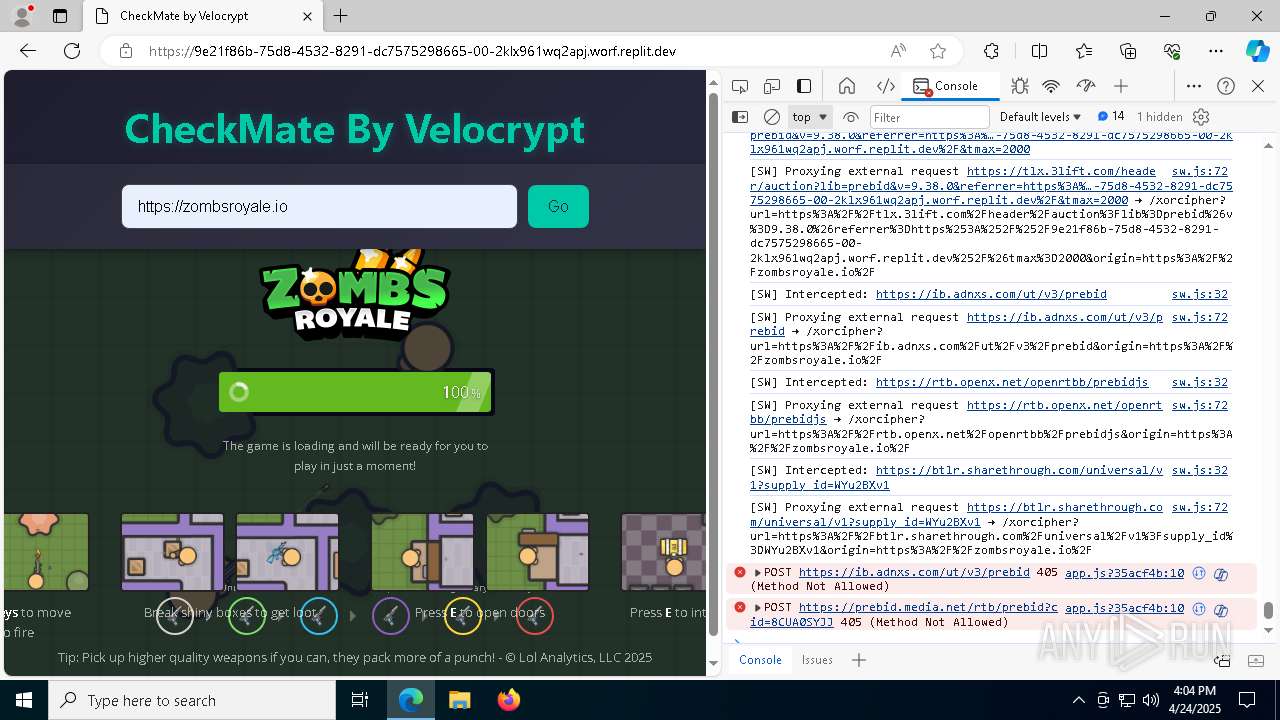This screenshot has width=1280, height=720.
Task: Explain the adnxs error with Copilot
Action: pyautogui.click(x=1221, y=574)
